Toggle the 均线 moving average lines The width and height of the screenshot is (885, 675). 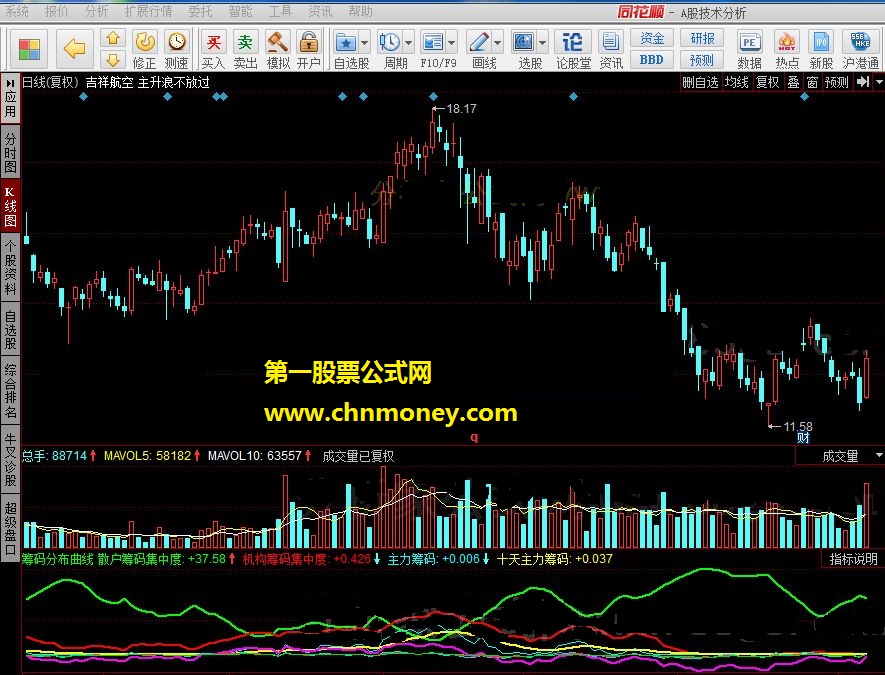[x=737, y=82]
